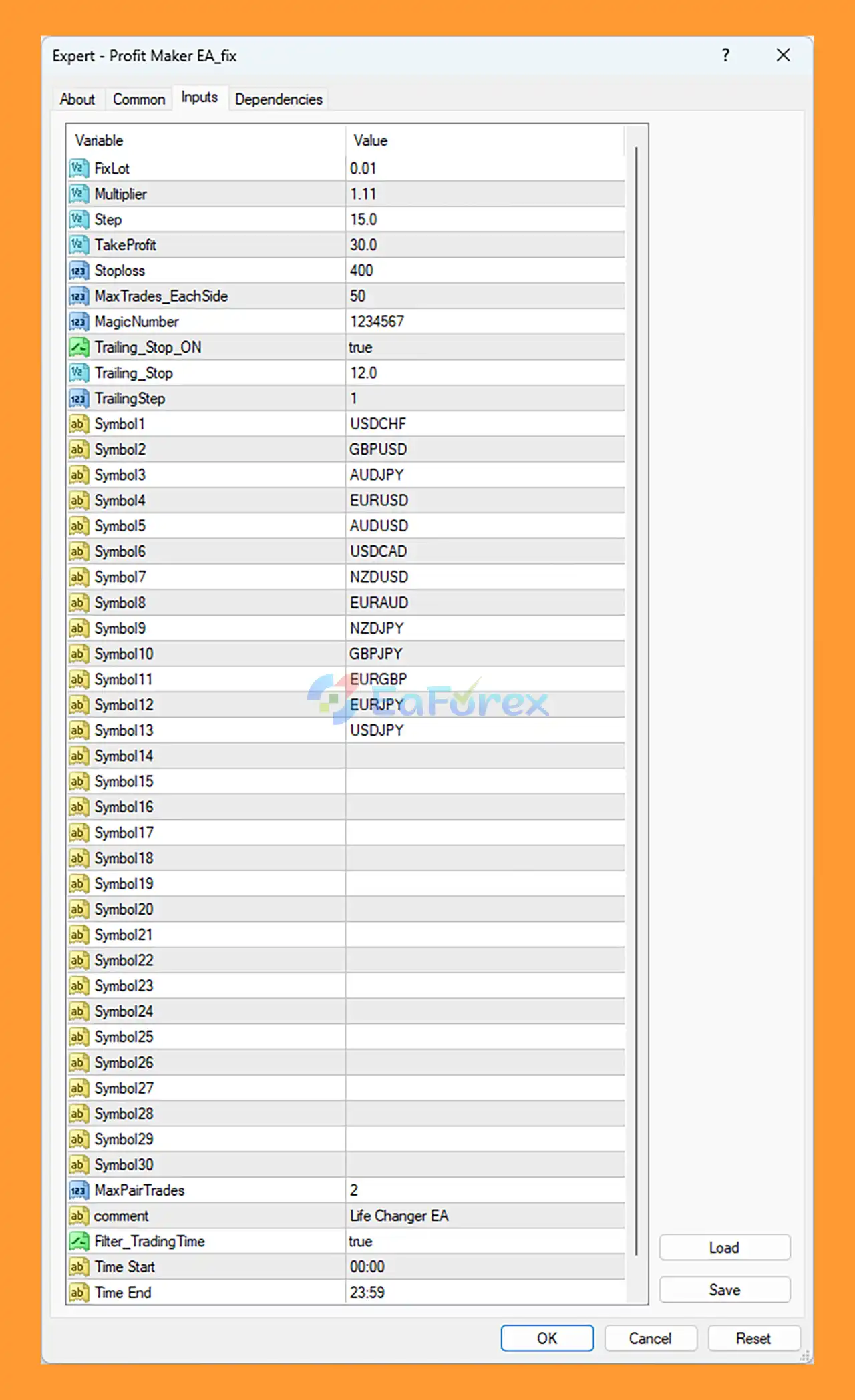Toggle the Filter_TradingTime true value
Image resolution: width=855 pixels, height=1400 pixels.
[361, 1241]
